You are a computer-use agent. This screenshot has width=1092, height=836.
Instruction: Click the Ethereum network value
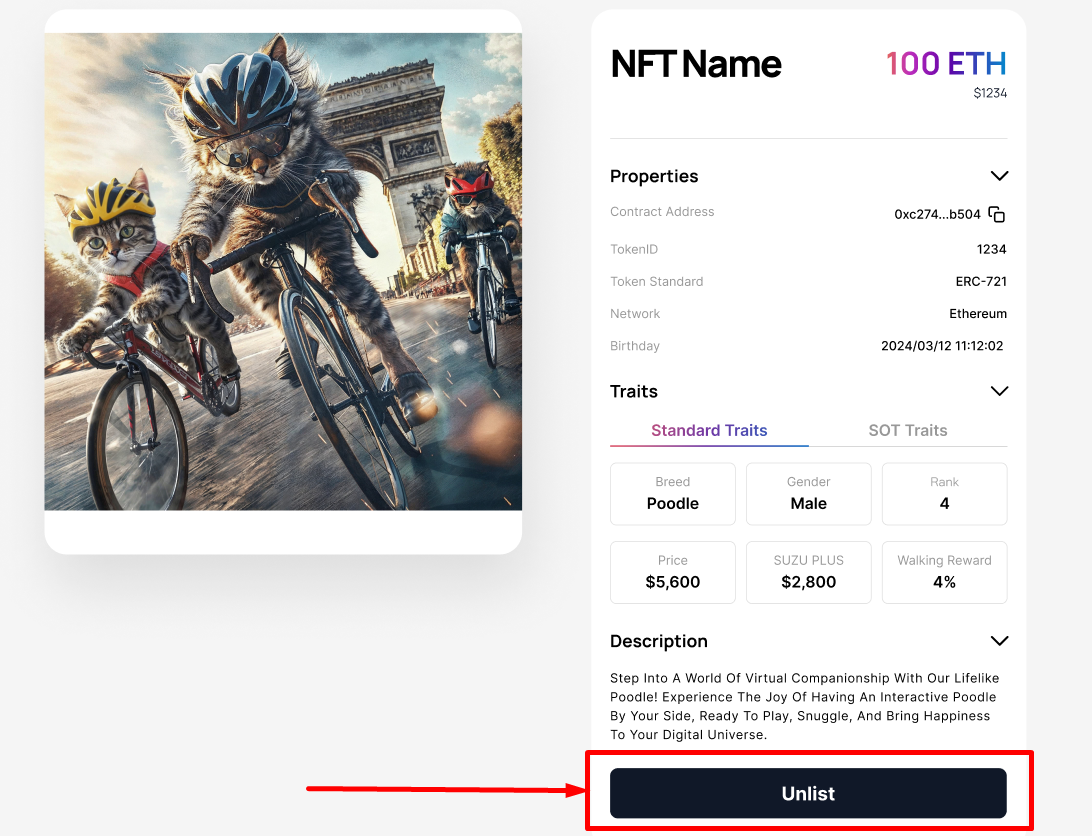(977, 313)
